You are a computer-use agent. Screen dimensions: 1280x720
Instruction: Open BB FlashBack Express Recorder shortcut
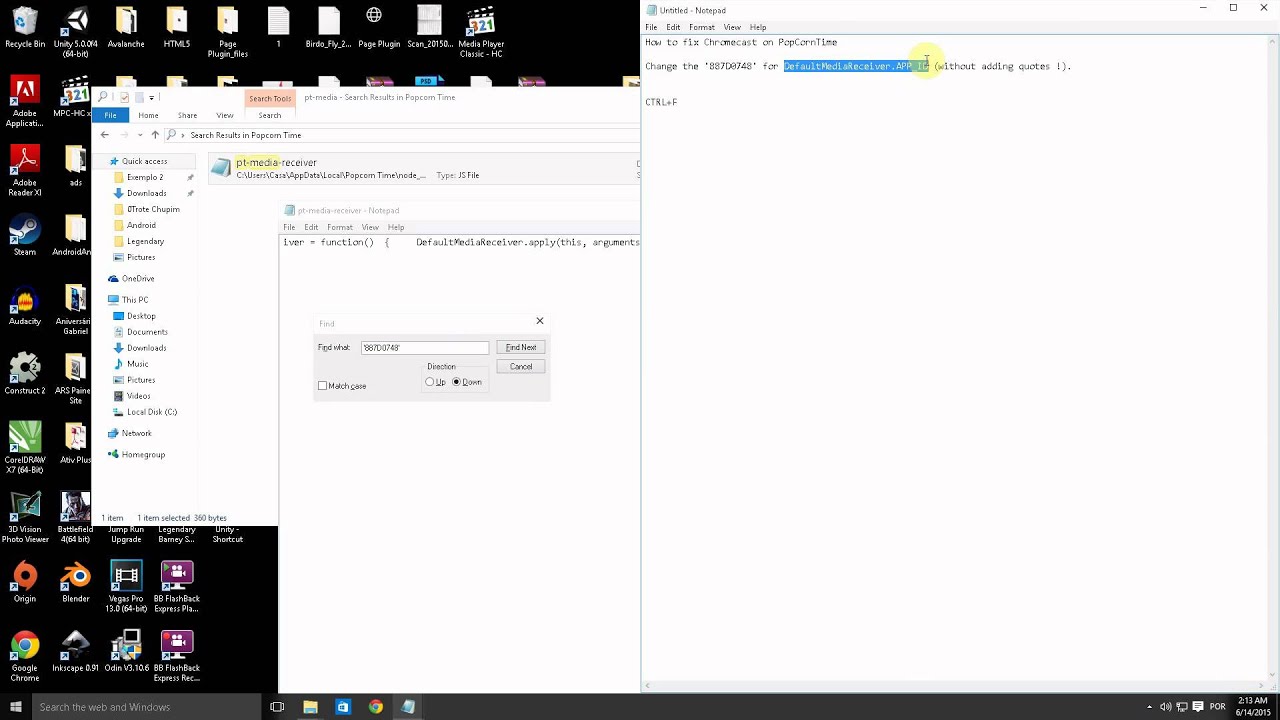pyautogui.click(x=177, y=656)
